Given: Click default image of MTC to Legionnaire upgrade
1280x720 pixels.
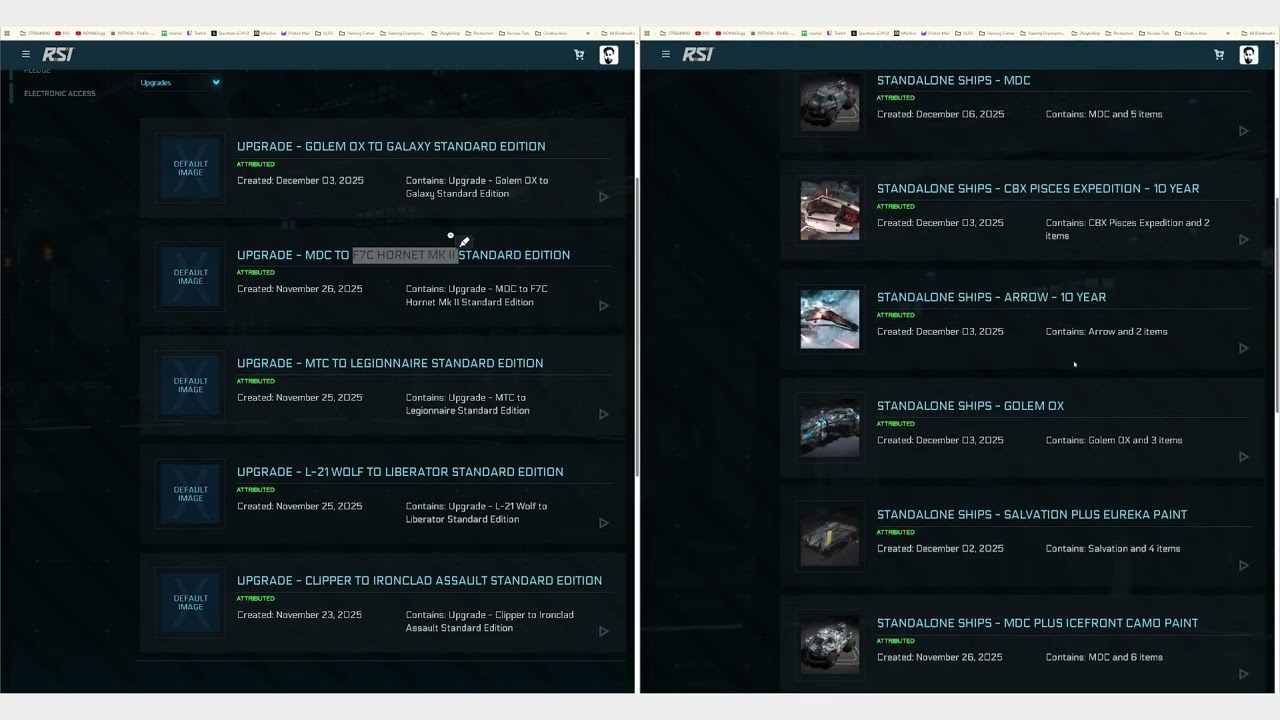Looking at the screenshot, I should point(190,385).
